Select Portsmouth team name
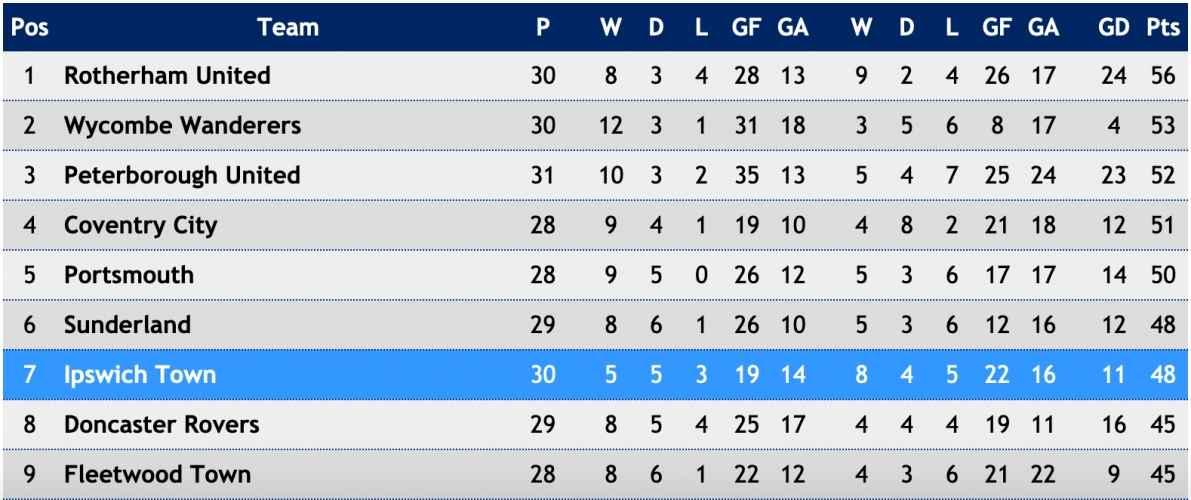This screenshot has width=1191, height=500. tap(128, 275)
